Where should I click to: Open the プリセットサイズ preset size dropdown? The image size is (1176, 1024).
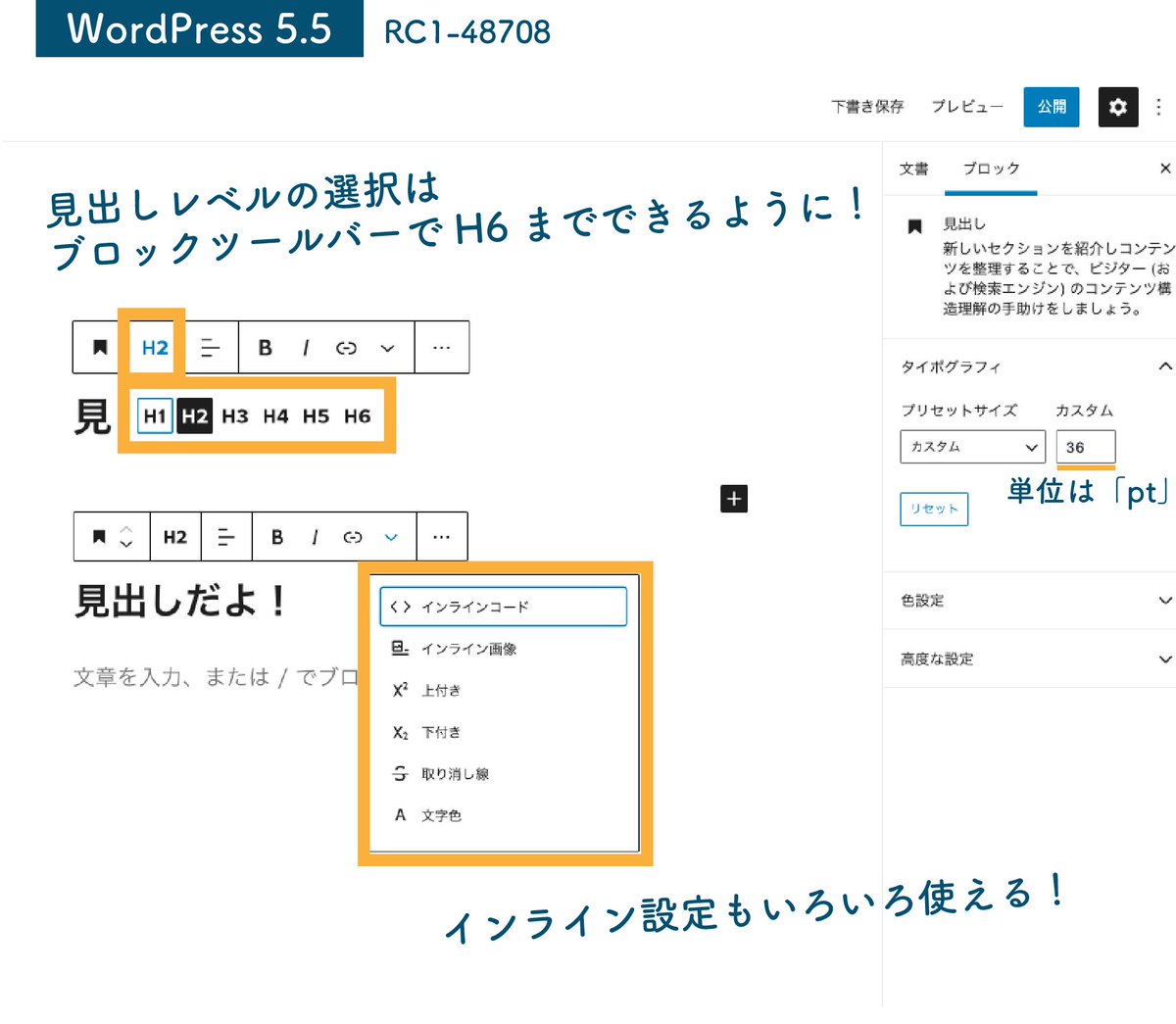972,447
